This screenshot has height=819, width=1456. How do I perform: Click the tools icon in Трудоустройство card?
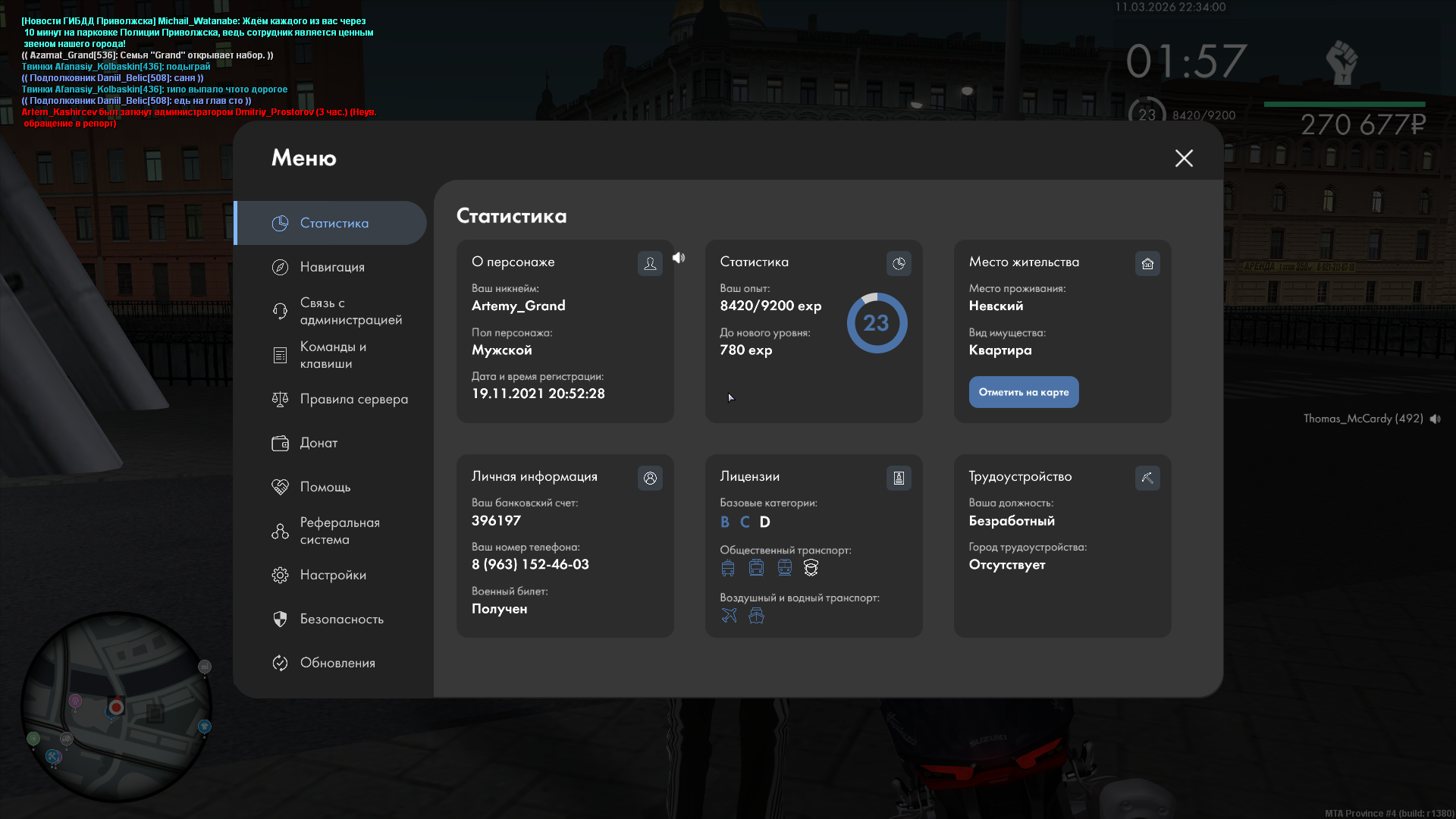click(1147, 478)
